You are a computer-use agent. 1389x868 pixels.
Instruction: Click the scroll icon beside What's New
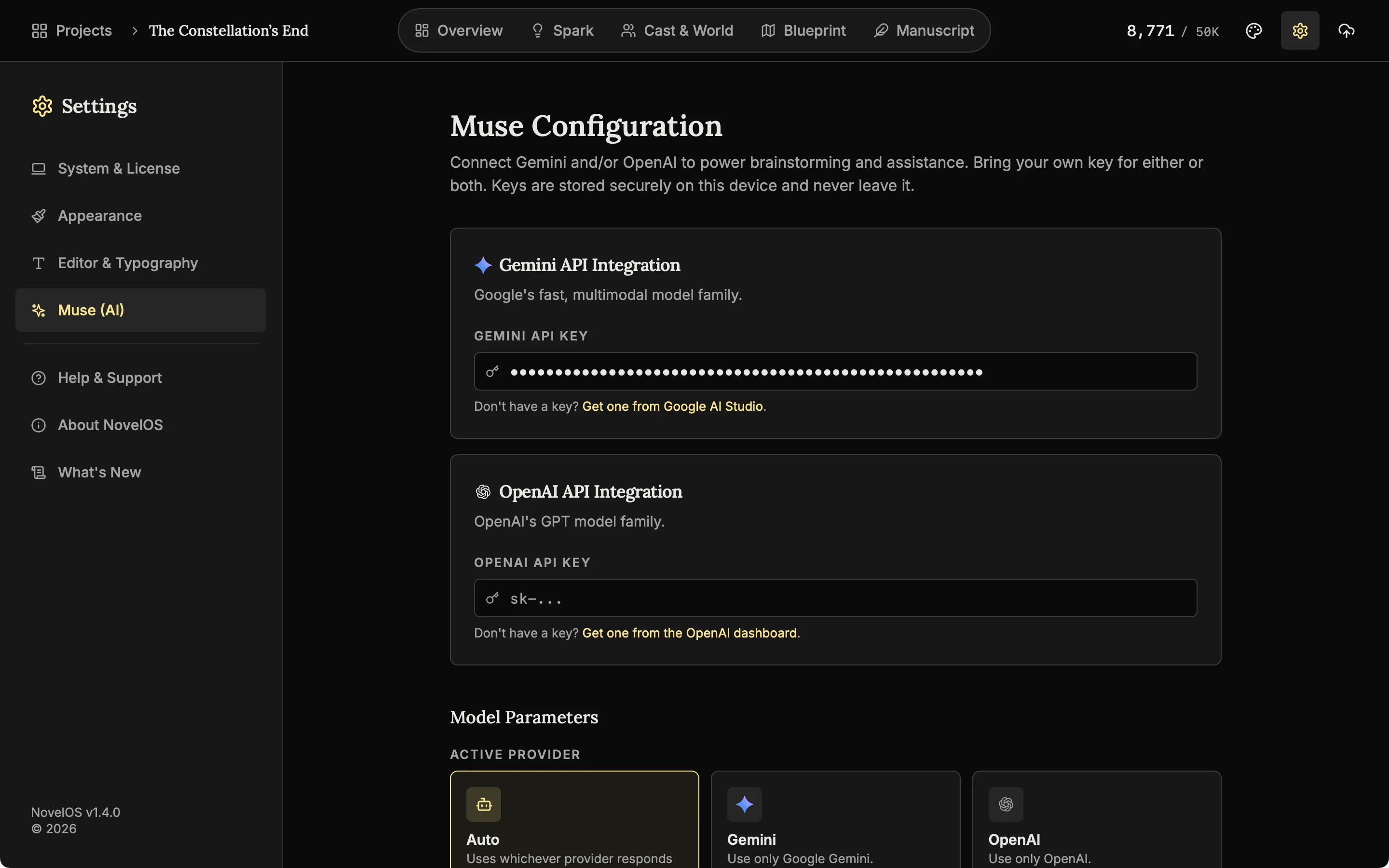pyautogui.click(x=39, y=473)
